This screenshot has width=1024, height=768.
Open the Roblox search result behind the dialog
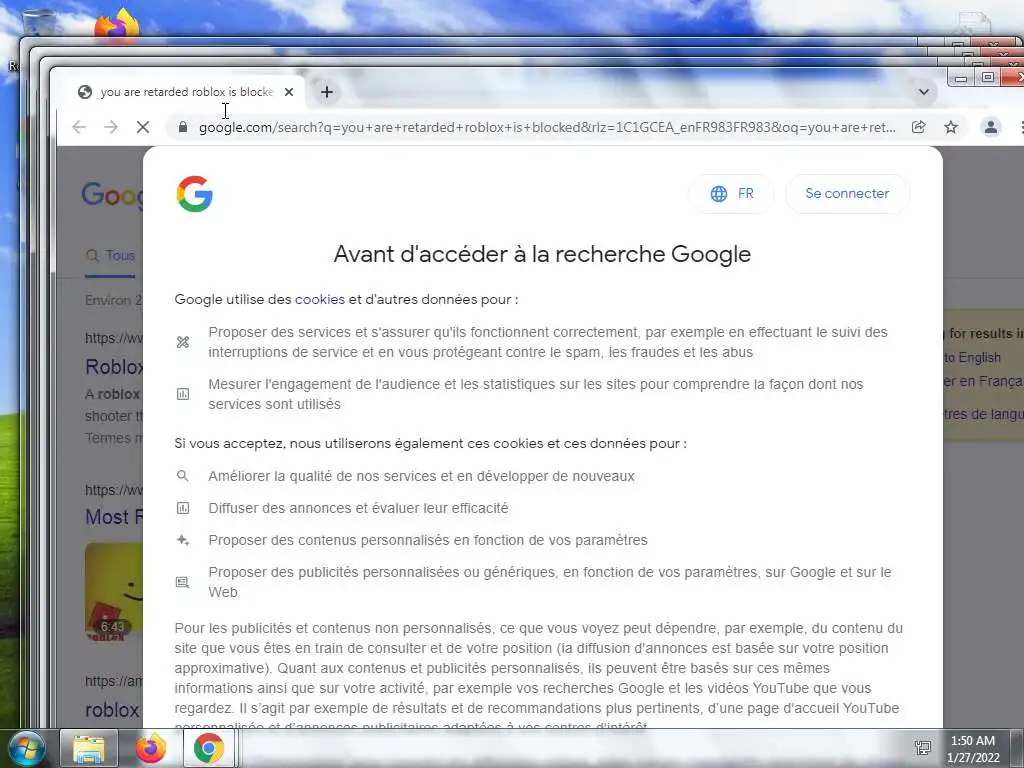[x=114, y=366]
